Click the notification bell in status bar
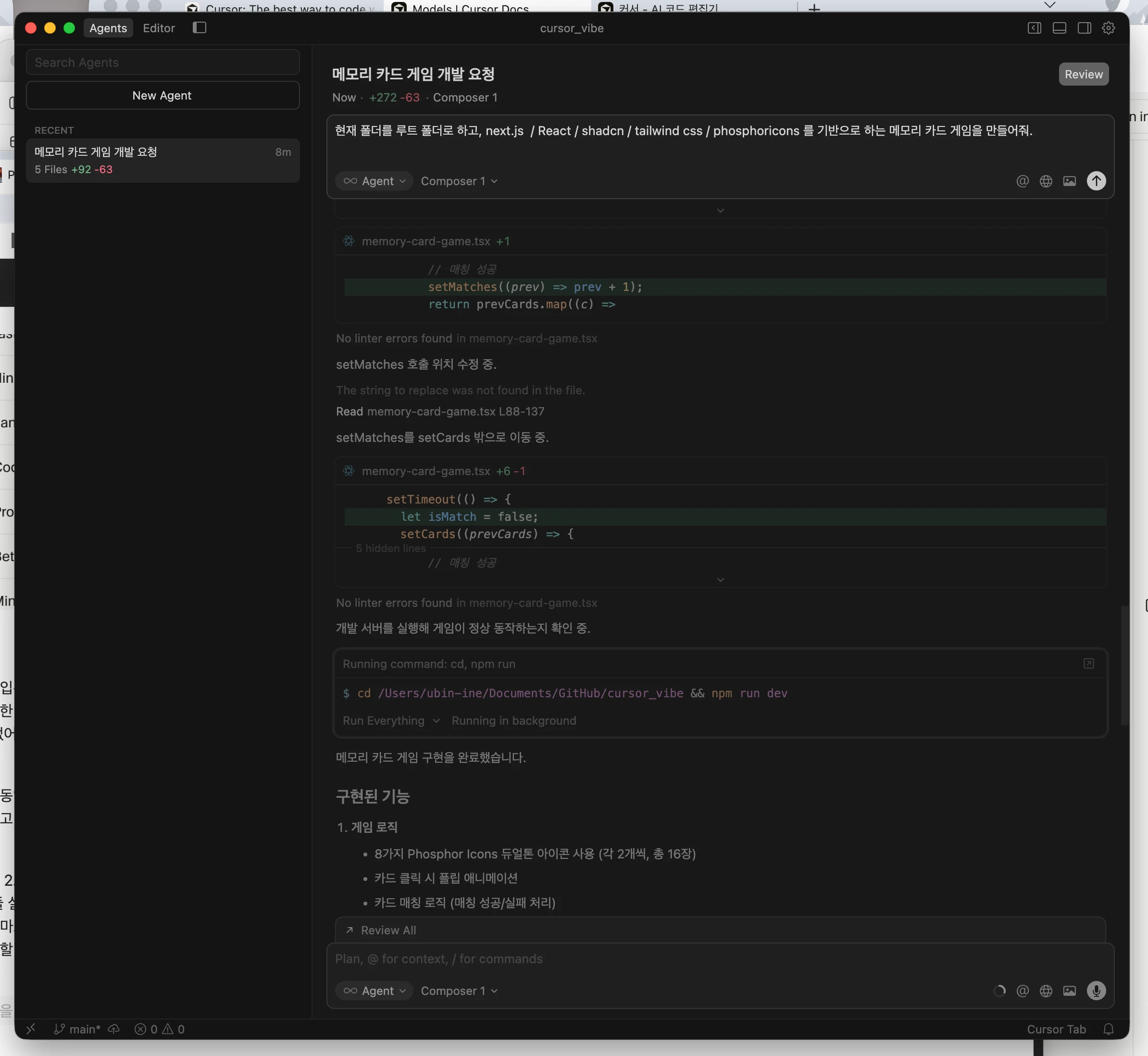Viewport: 1148px width, 1056px height. pos(1108,1029)
